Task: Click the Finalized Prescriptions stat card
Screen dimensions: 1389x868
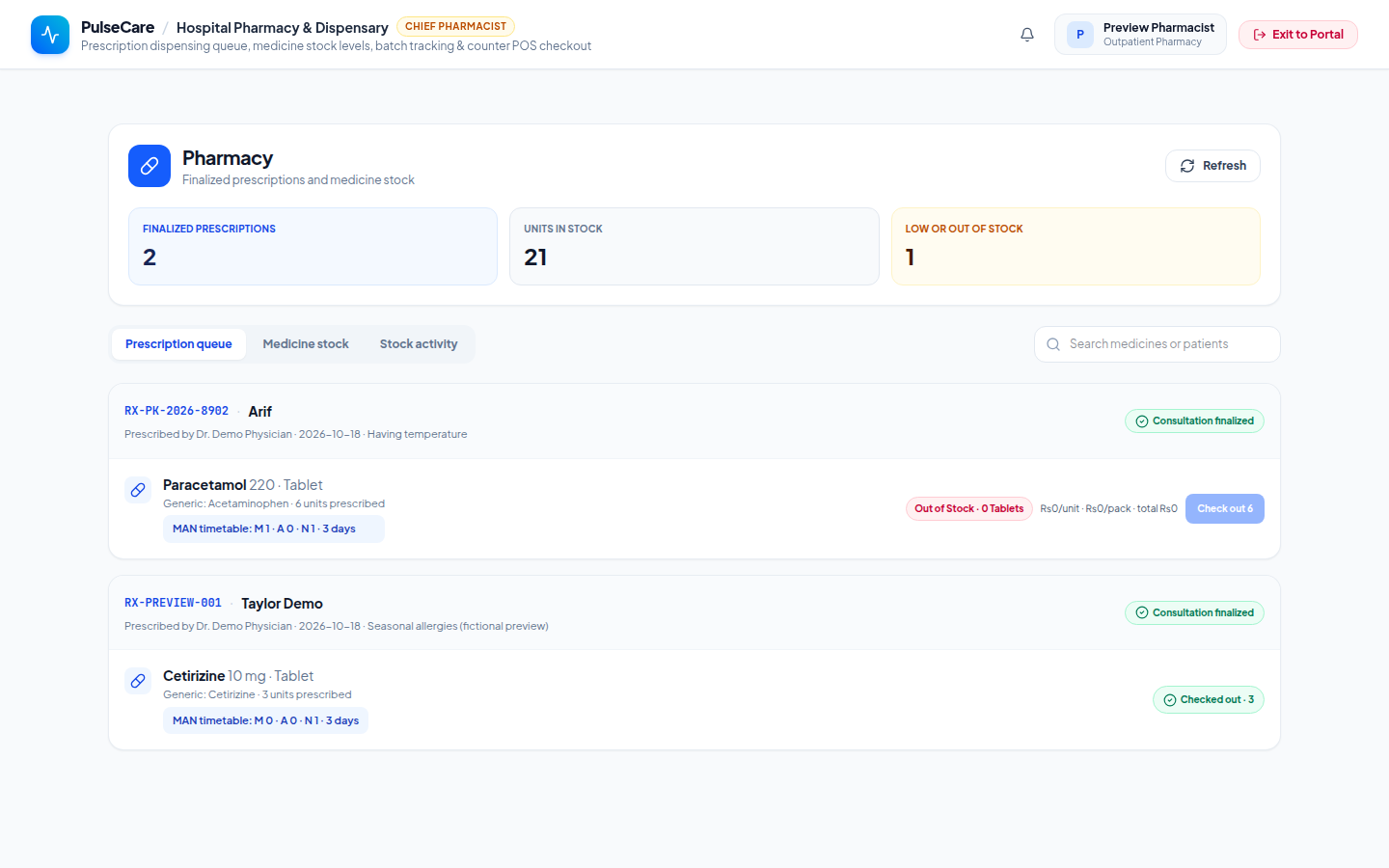Action: (x=313, y=246)
